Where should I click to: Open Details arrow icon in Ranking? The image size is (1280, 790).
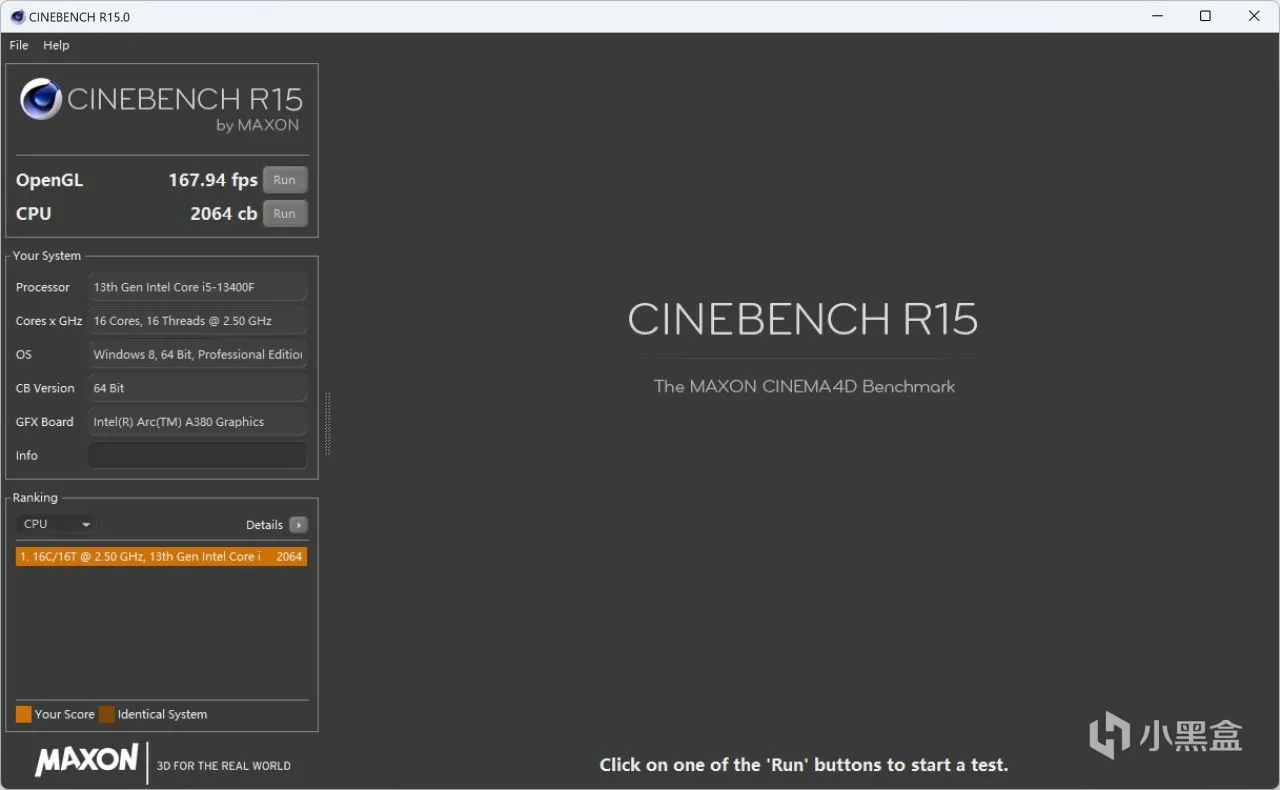point(298,525)
